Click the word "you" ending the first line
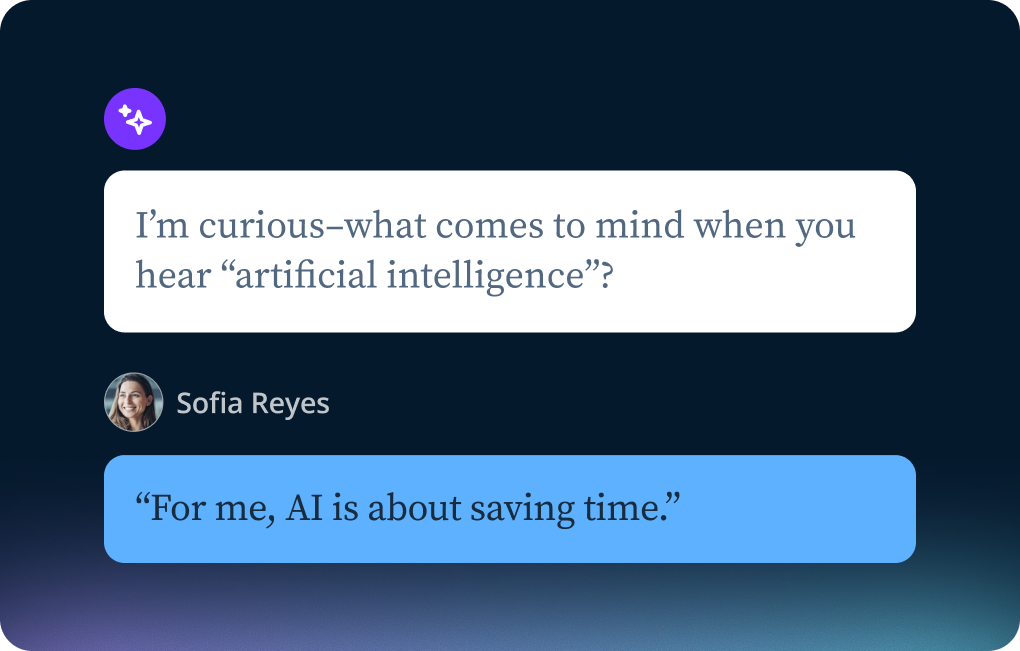 [x=825, y=228]
